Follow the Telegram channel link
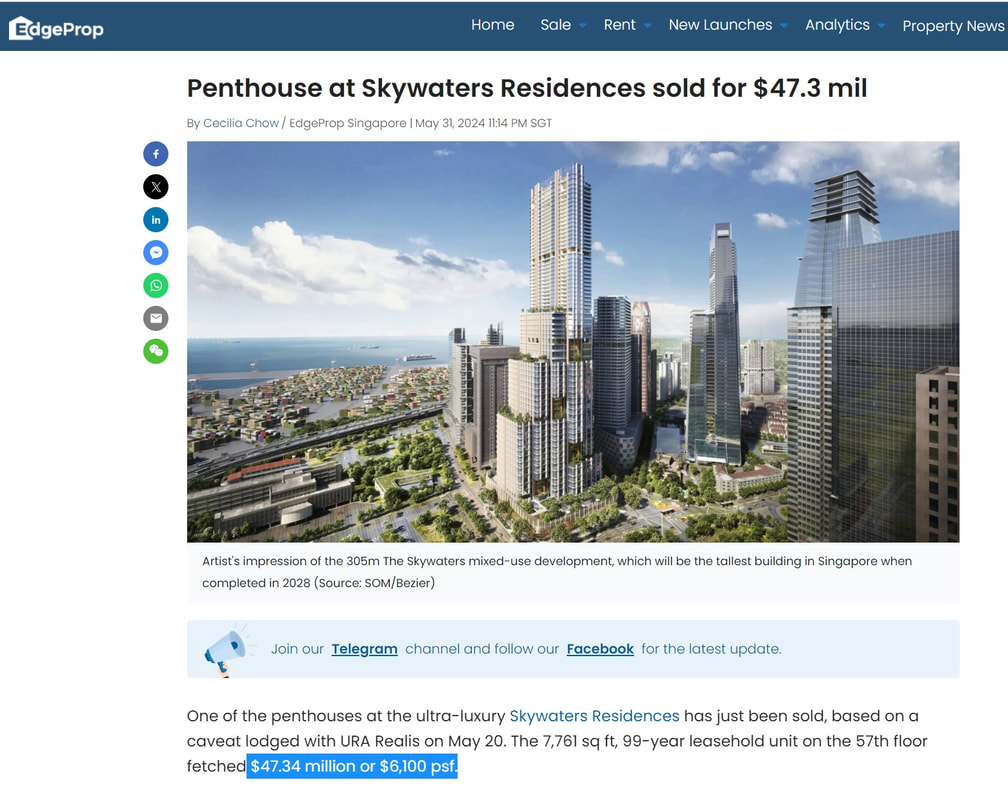Screen dimensions: 1008x800 point(364,649)
